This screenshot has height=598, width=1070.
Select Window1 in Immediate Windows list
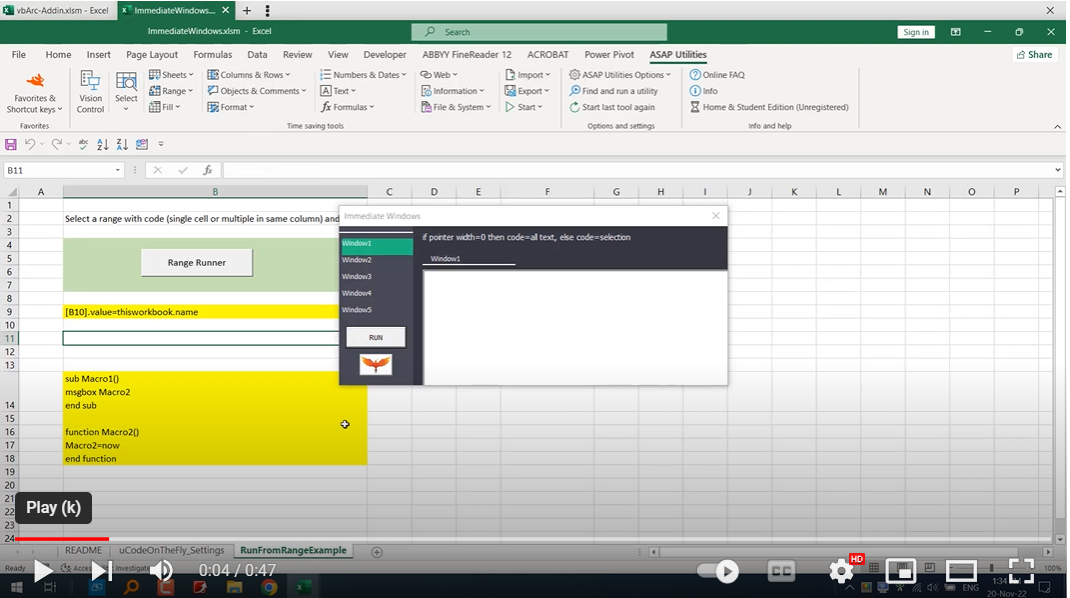tap(377, 244)
